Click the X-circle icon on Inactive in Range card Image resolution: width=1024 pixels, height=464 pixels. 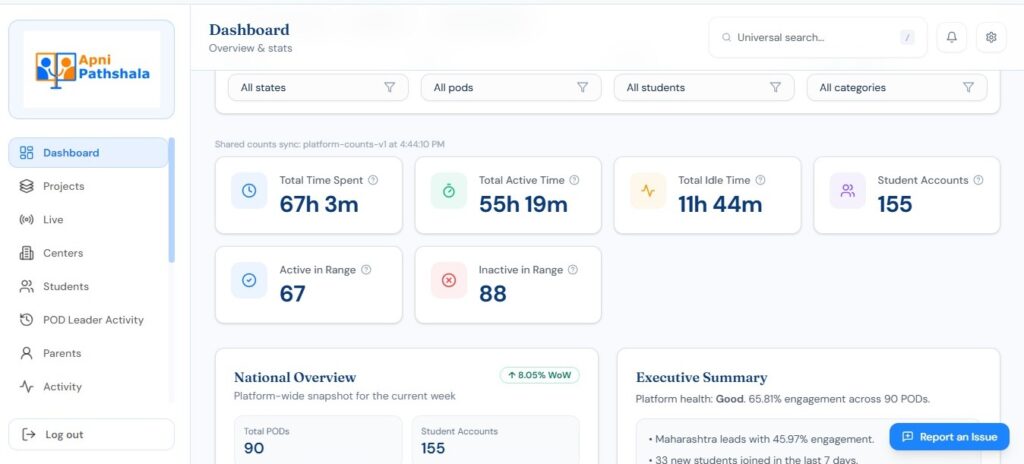pyautogui.click(x=449, y=280)
